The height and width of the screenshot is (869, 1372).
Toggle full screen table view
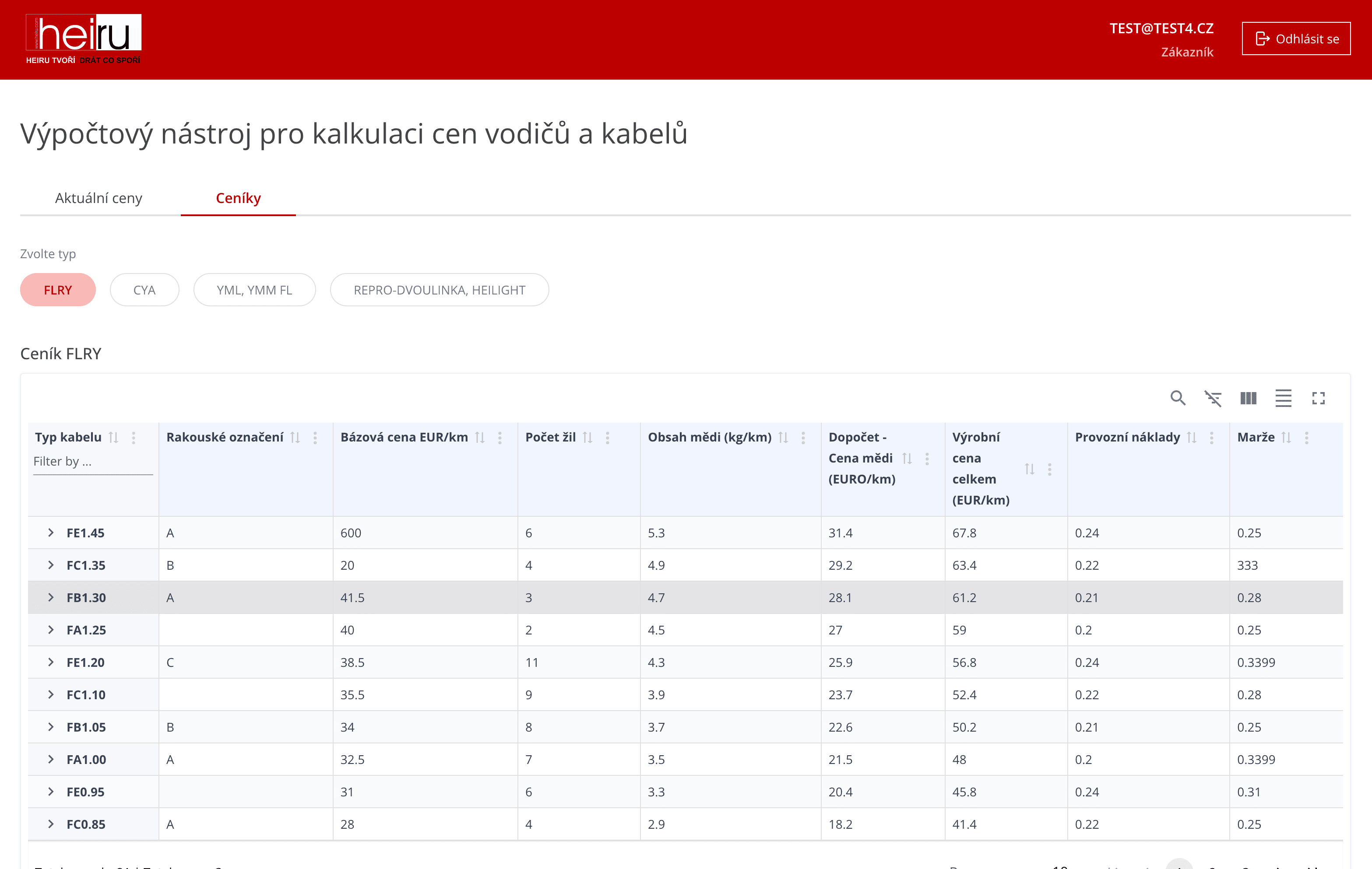[1319, 398]
